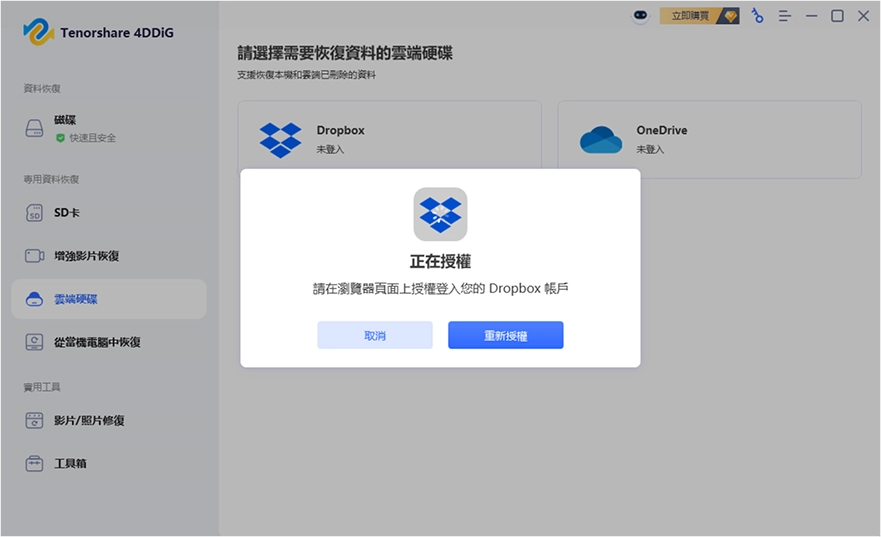This screenshot has height=537, width=881.
Task: Select the 磁碟 disk drive icon
Action: (34, 128)
